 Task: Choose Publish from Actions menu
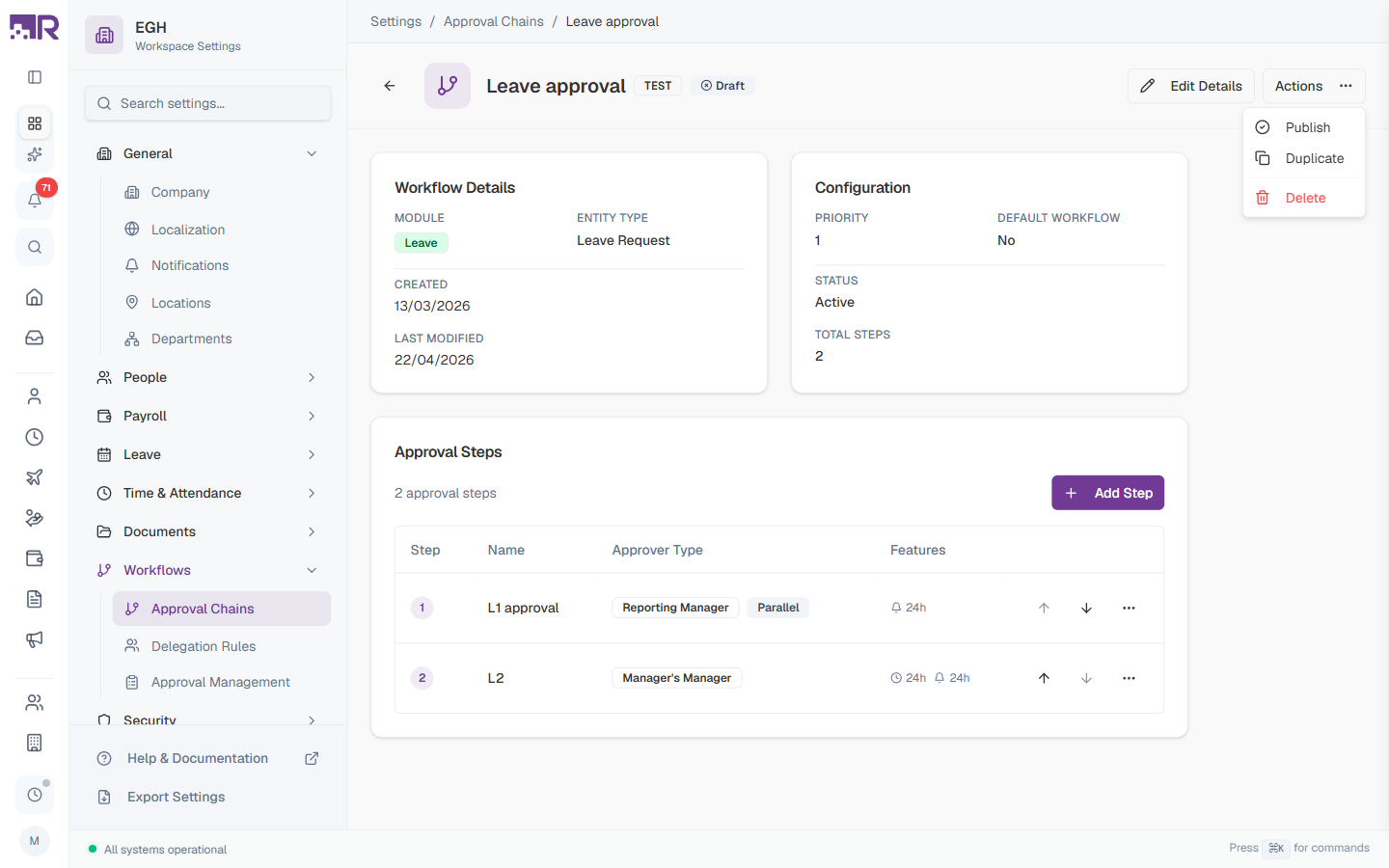(1304, 127)
